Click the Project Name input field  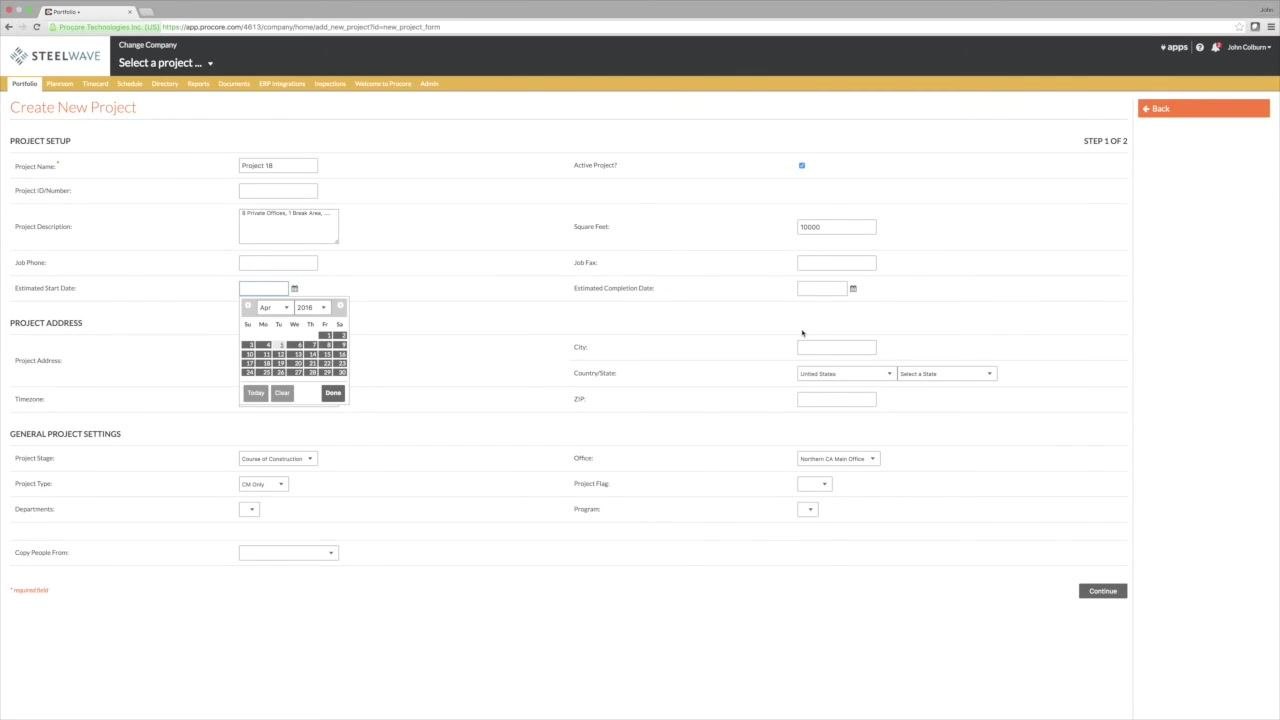tap(278, 165)
